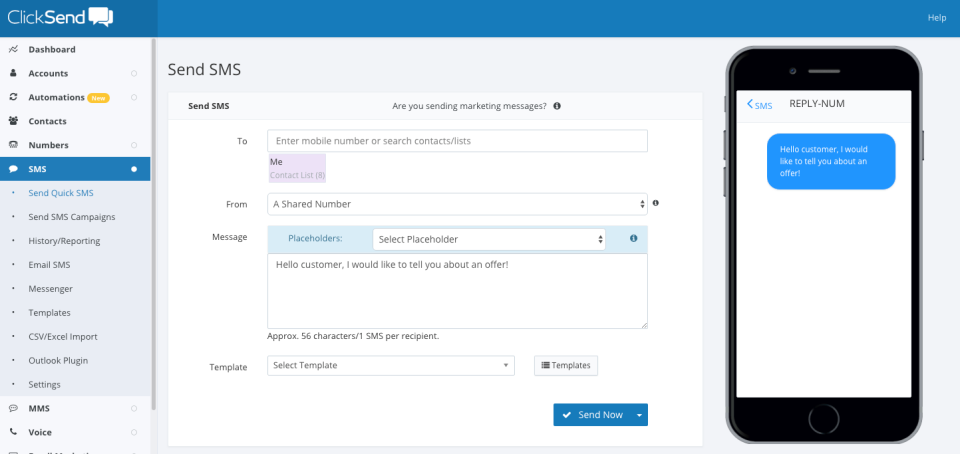Open the Select Placeholder dropdown
Viewport: 960px width, 454px height.
pos(489,239)
